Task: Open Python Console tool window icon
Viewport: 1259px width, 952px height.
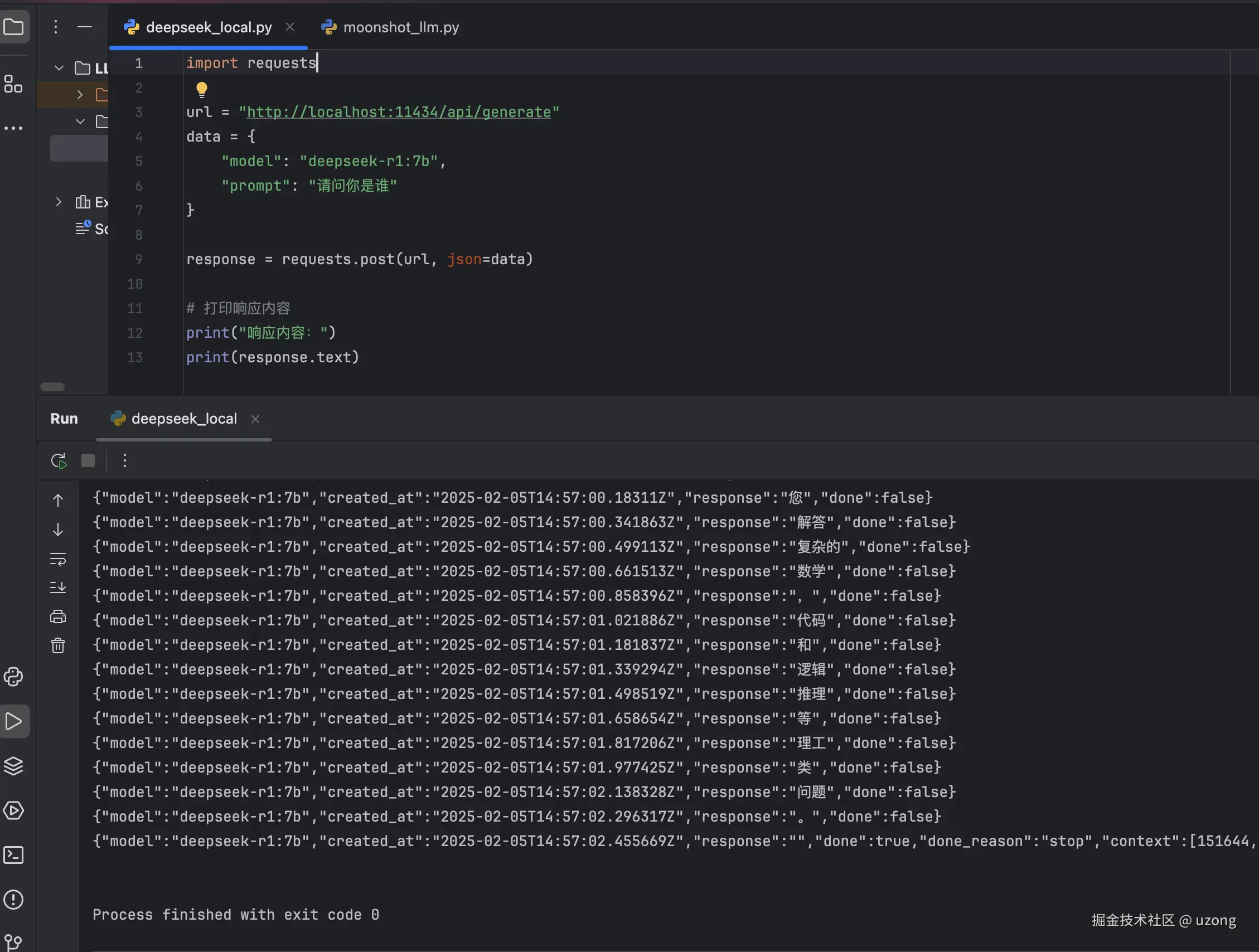Action: click(13, 677)
